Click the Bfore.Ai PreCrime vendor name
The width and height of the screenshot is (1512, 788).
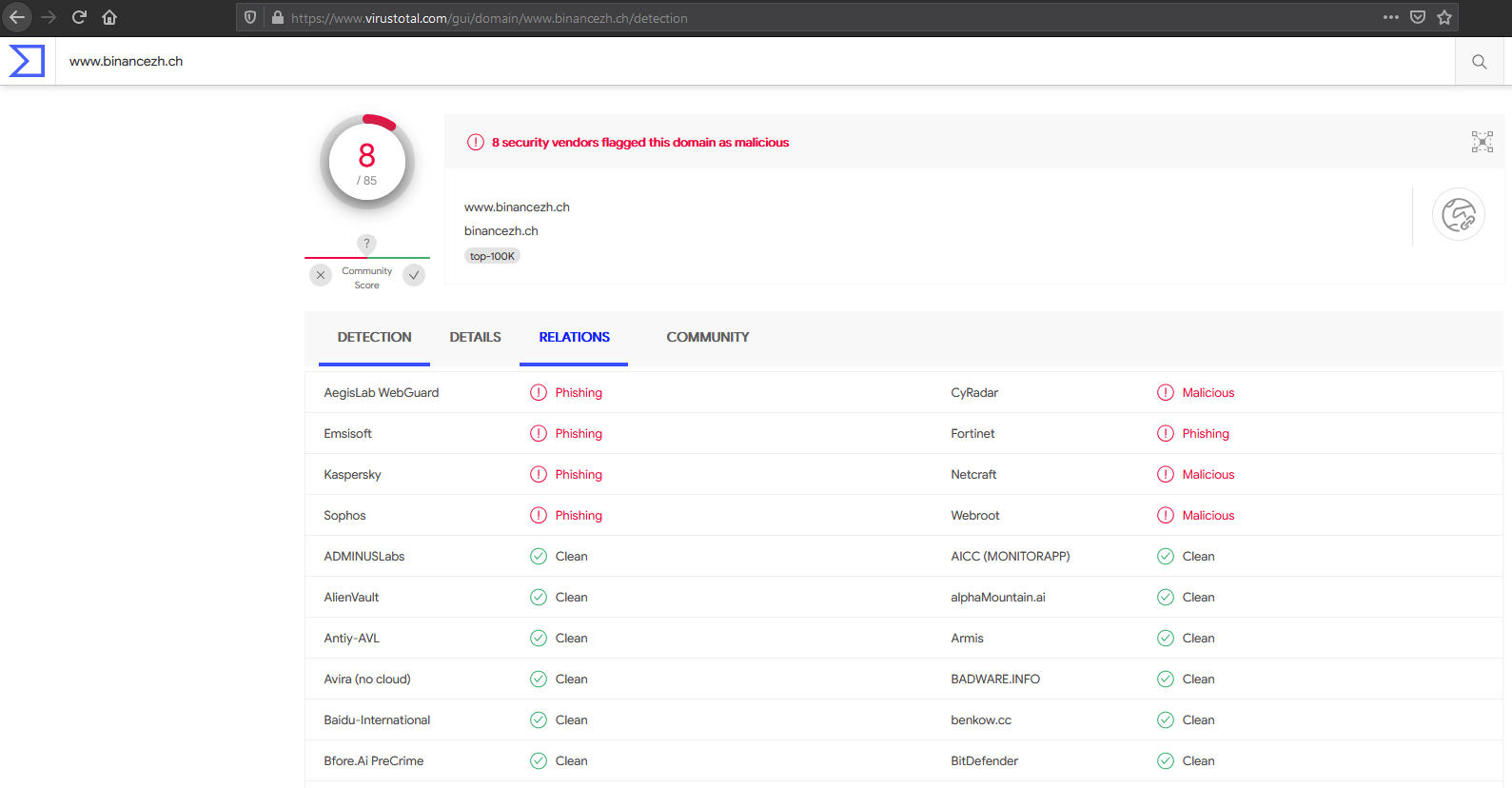(x=374, y=760)
